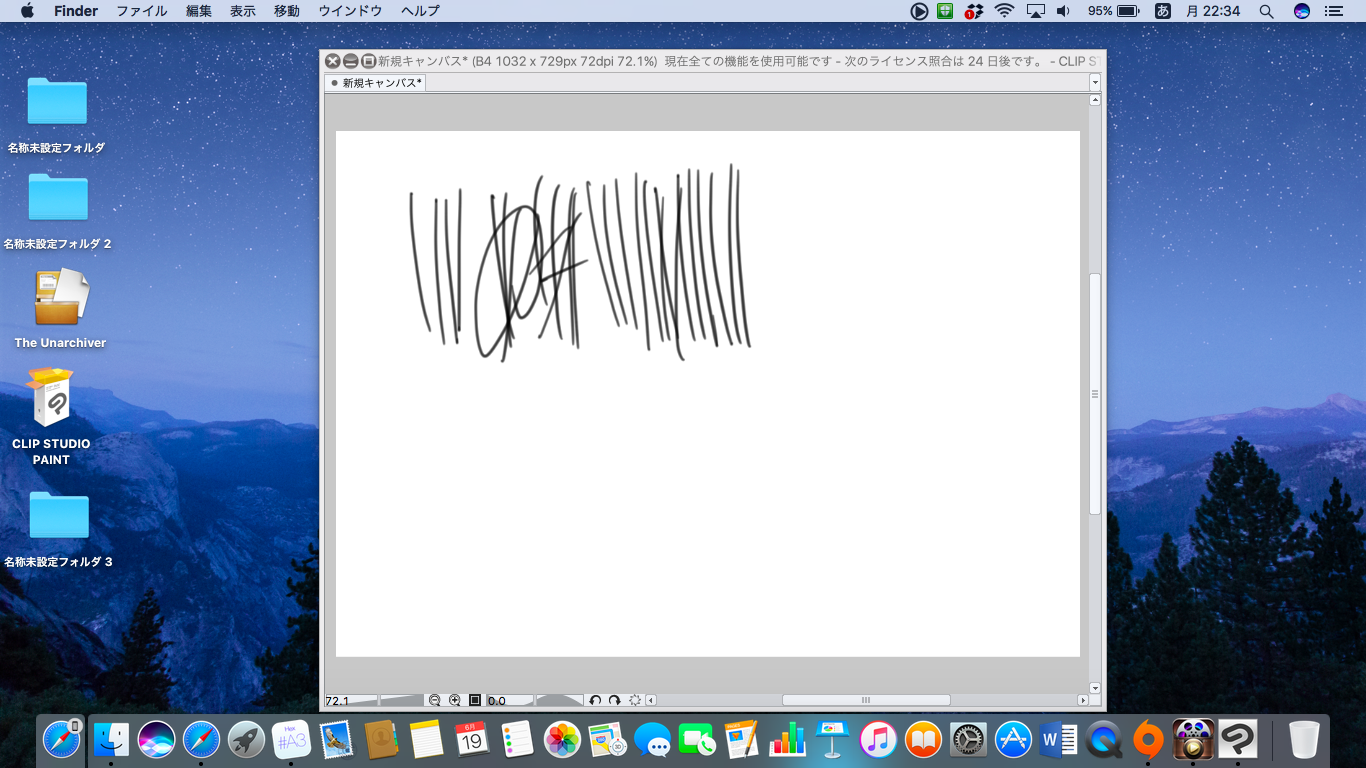
Task: Reset canvas rotation icon
Action: pos(634,700)
